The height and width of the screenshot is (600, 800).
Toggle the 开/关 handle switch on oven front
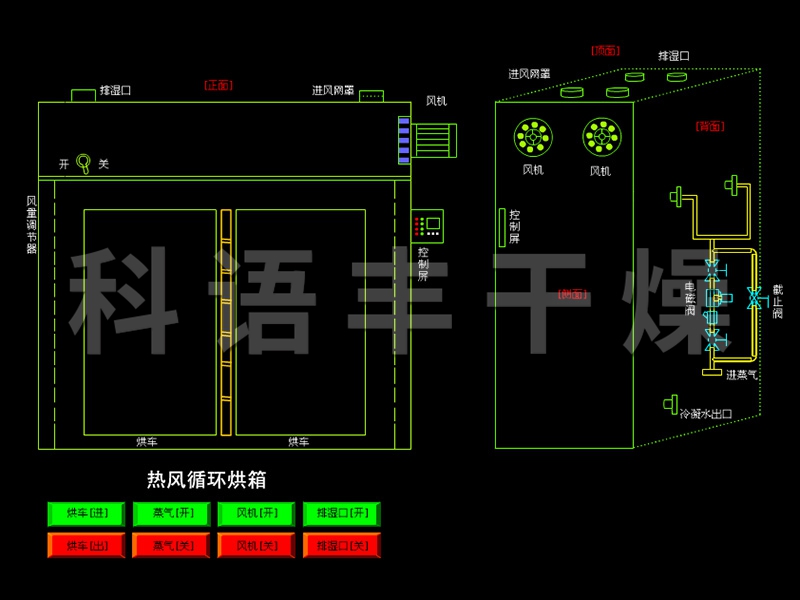click(x=84, y=164)
